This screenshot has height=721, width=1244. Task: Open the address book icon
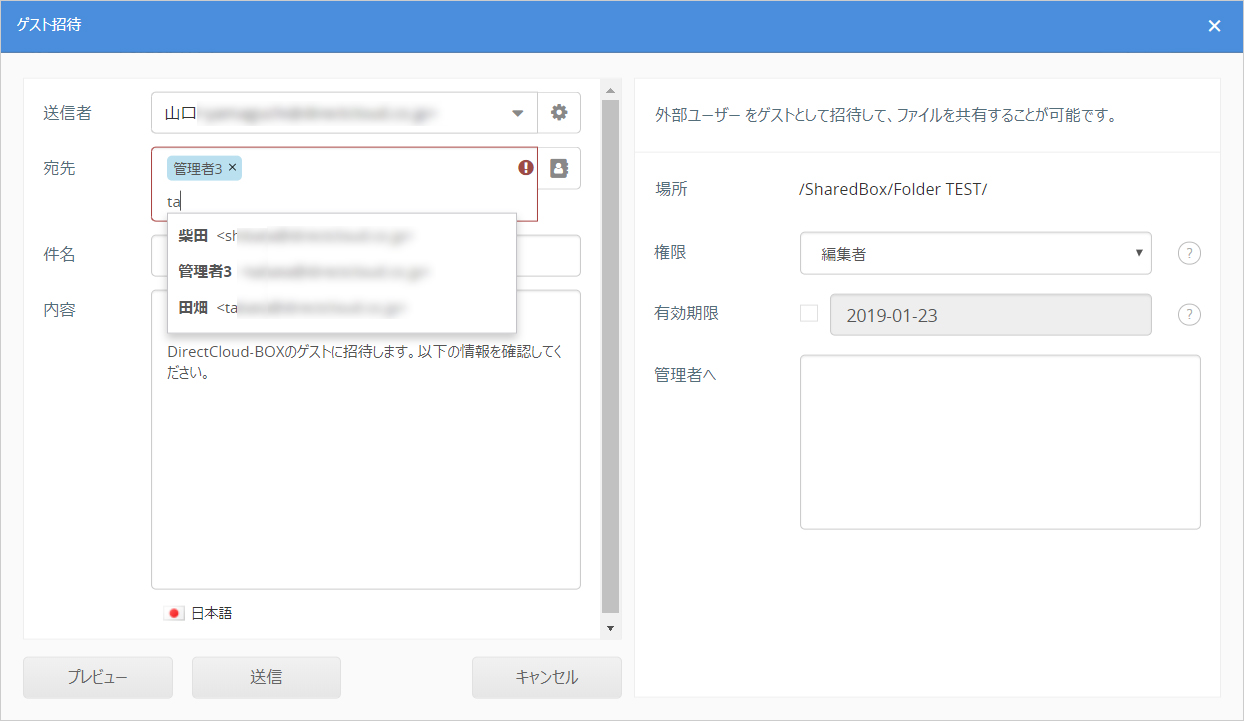[x=559, y=168]
